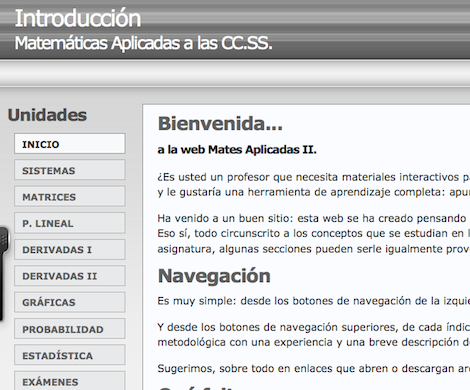This screenshot has height=390, width=470.
Task: Click the Unidades sidebar heading
Action: point(47,115)
